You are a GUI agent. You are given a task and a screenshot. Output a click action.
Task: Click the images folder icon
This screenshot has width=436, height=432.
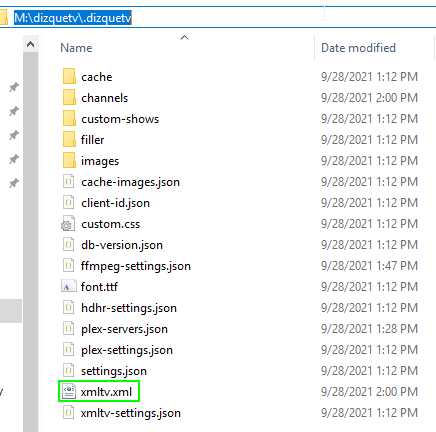(69, 160)
